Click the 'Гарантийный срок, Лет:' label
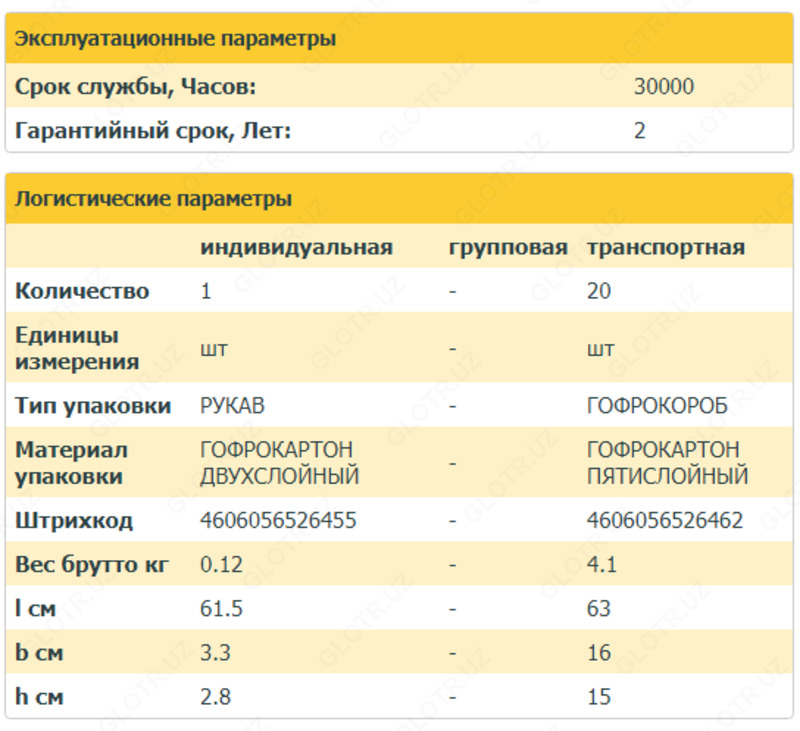Viewport: 800px width, 731px height. [153, 130]
